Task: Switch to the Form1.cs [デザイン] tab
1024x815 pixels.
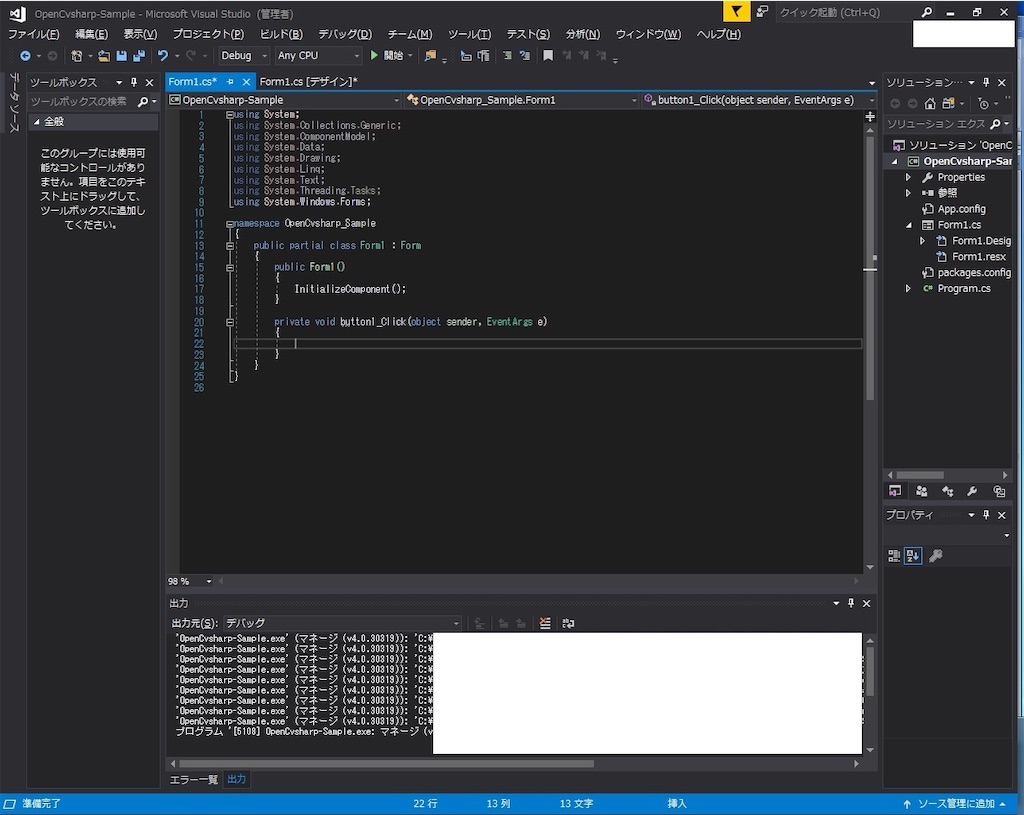Action: (x=308, y=82)
